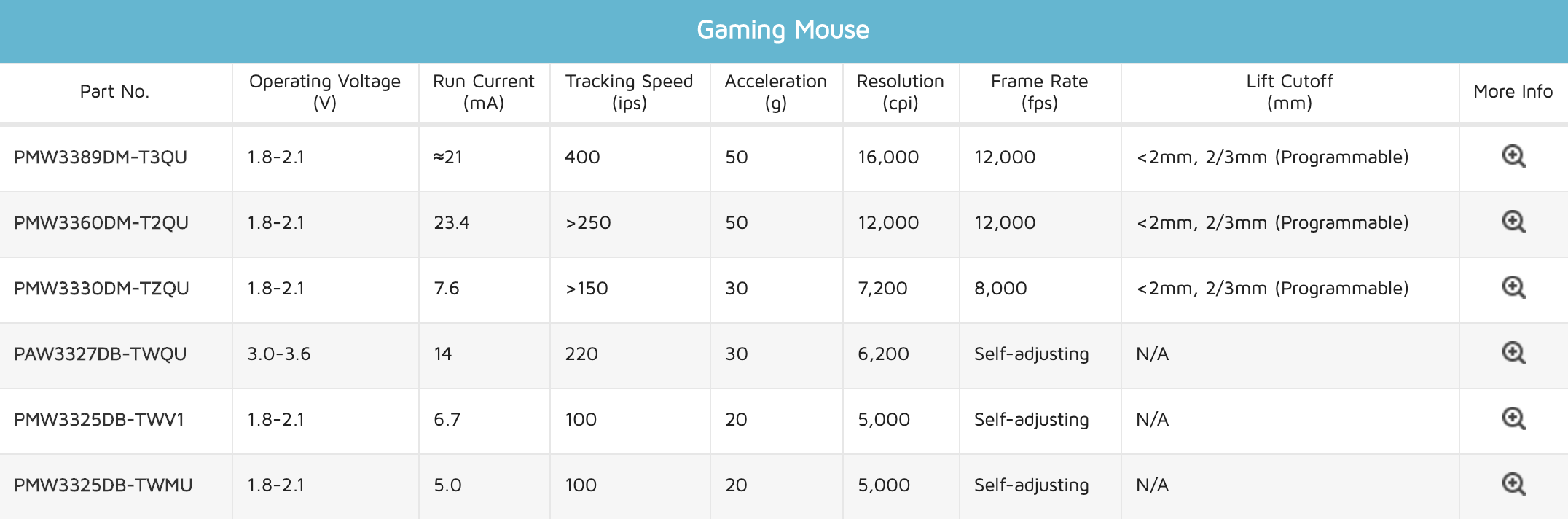Image resolution: width=1568 pixels, height=519 pixels.
Task: Open more info for PAW3327DB-TWQU
Action: click(x=1513, y=354)
